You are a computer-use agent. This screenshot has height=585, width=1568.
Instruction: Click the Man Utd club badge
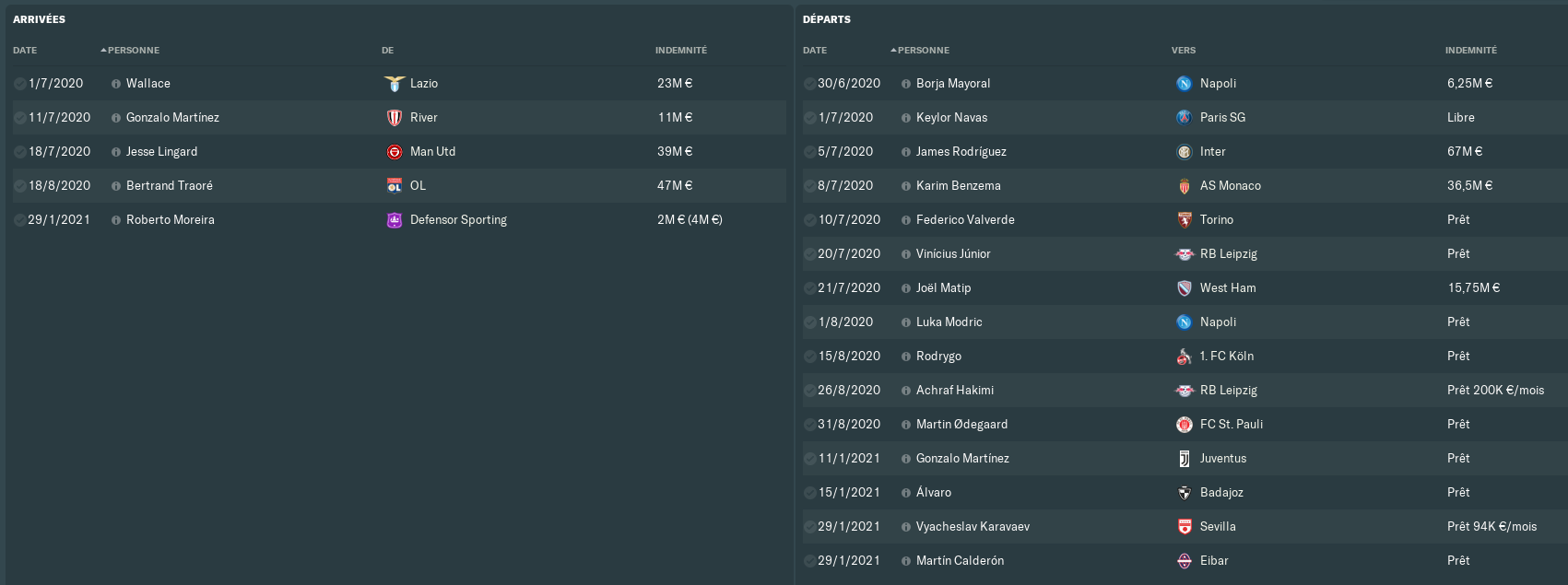[x=395, y=152]
